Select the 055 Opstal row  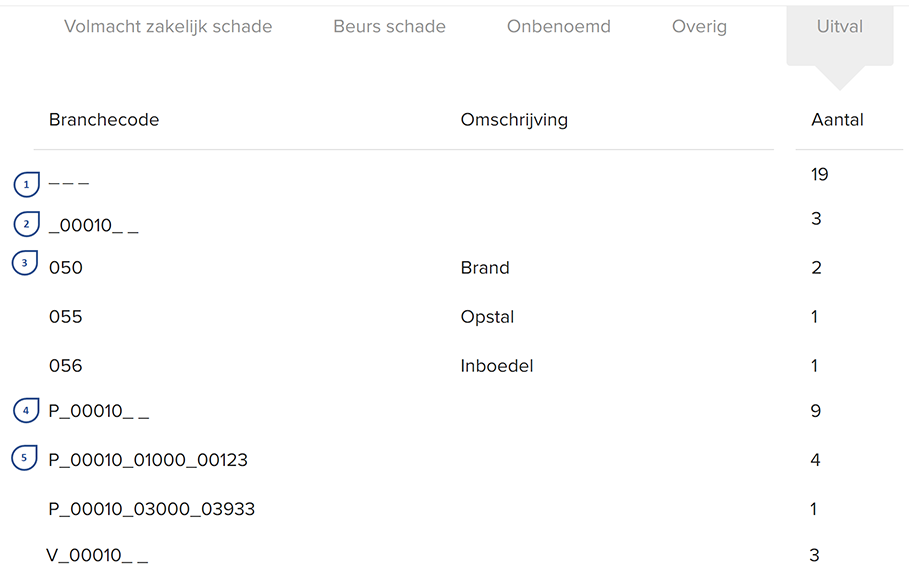pos(66,317)
